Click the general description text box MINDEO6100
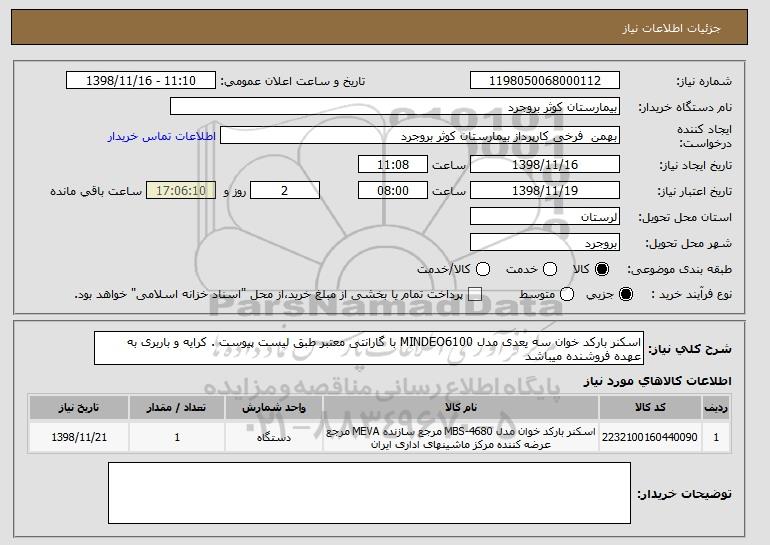Screen dimensions: 770x545 369,348
